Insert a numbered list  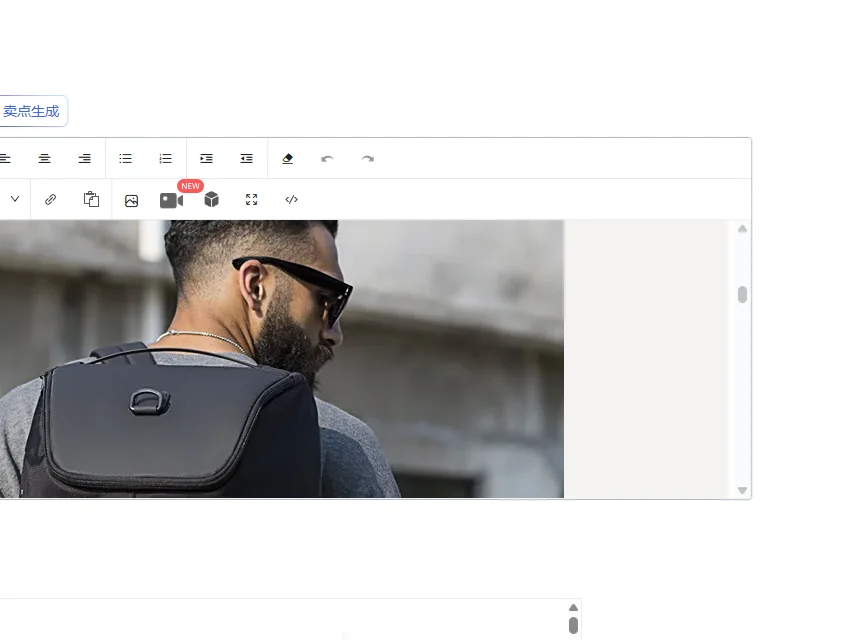point(166,159)
